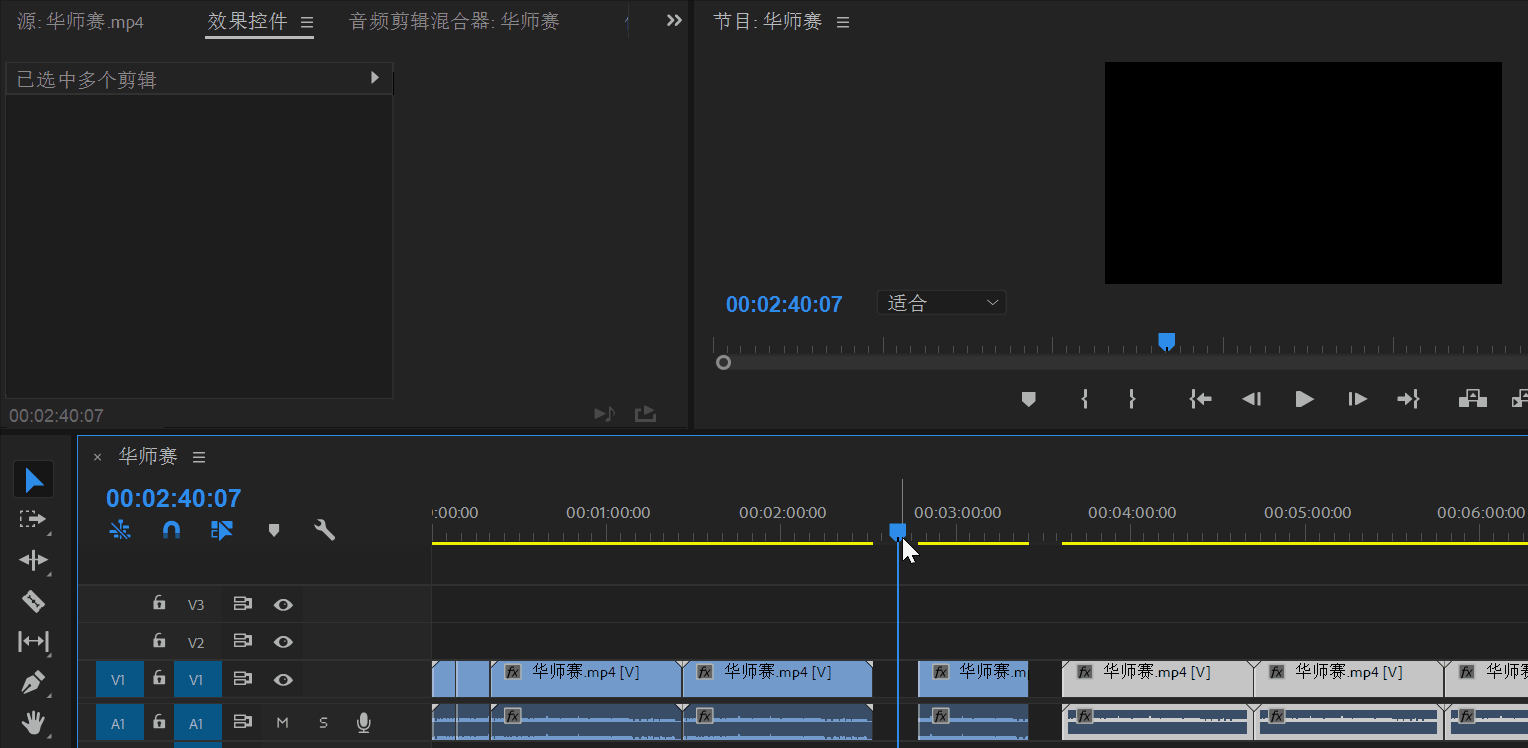Image resolution: width=1528 pixels, height=748 pixels.
Task: Pick the Hand tool
Action: [33, 721]
